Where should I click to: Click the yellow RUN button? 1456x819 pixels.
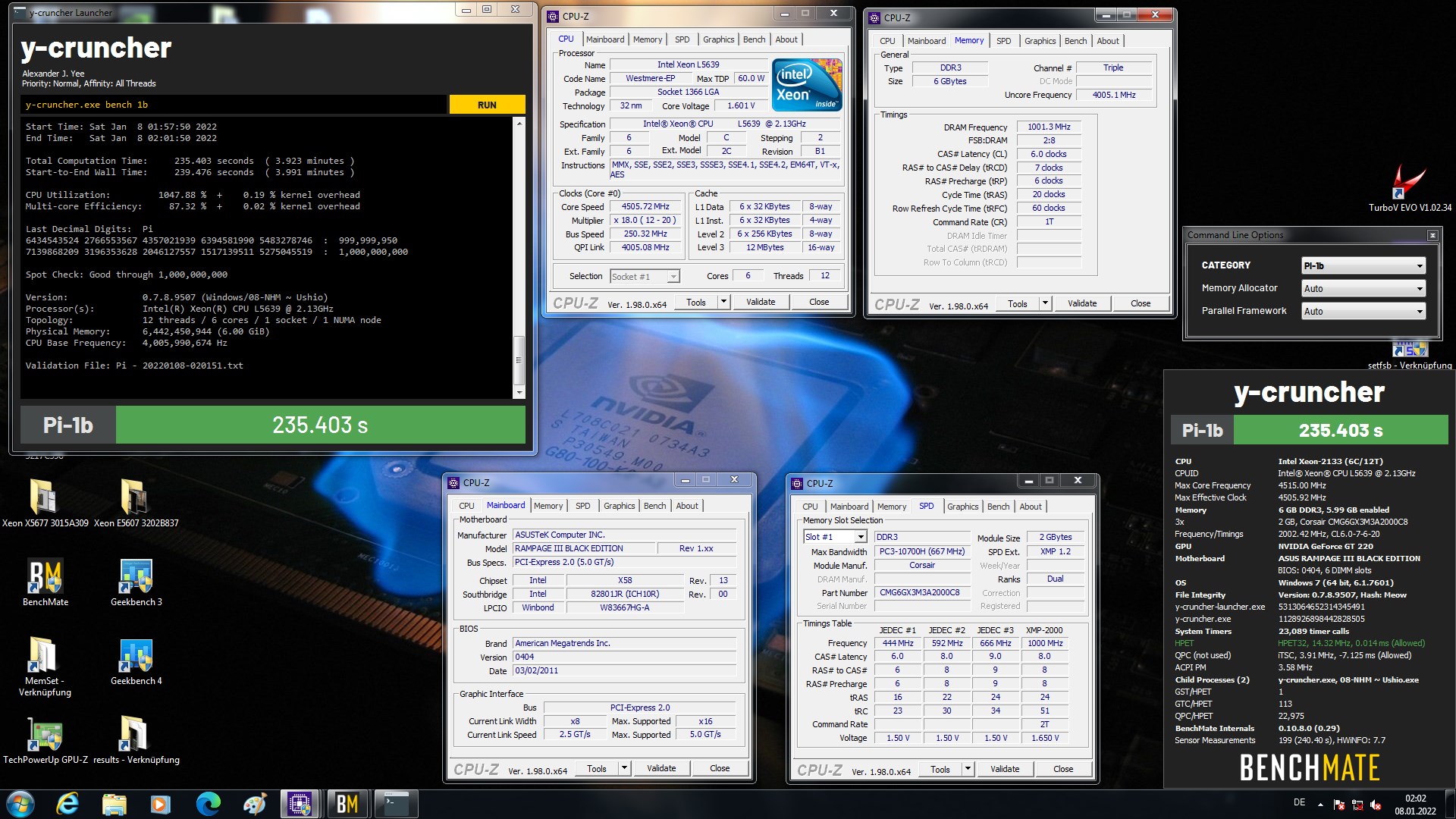click(487, 105)
